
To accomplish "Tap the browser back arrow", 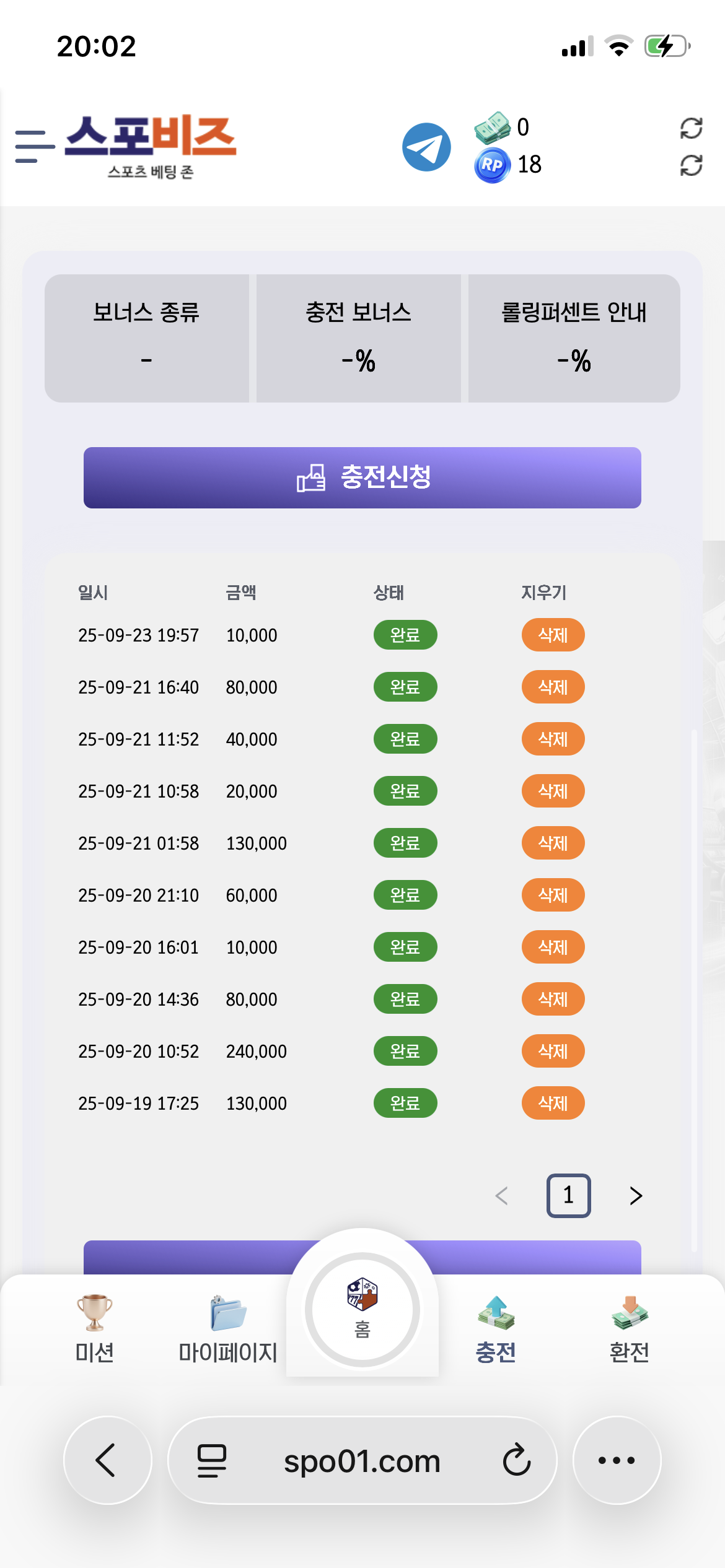I will (x=107, y=1460).
